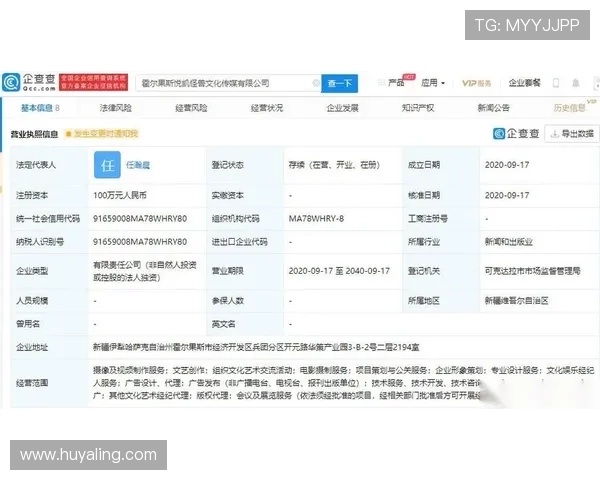The image size is (600, 480).
Task: Click the 营业执照信息 section heading
Action: [x=34, y=134]
